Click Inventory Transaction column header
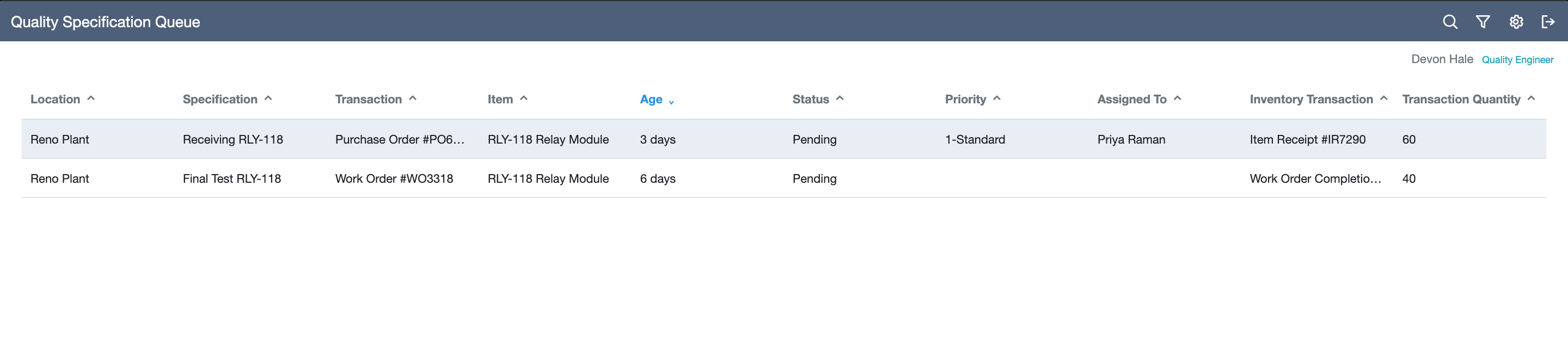 coord(1311,99)
